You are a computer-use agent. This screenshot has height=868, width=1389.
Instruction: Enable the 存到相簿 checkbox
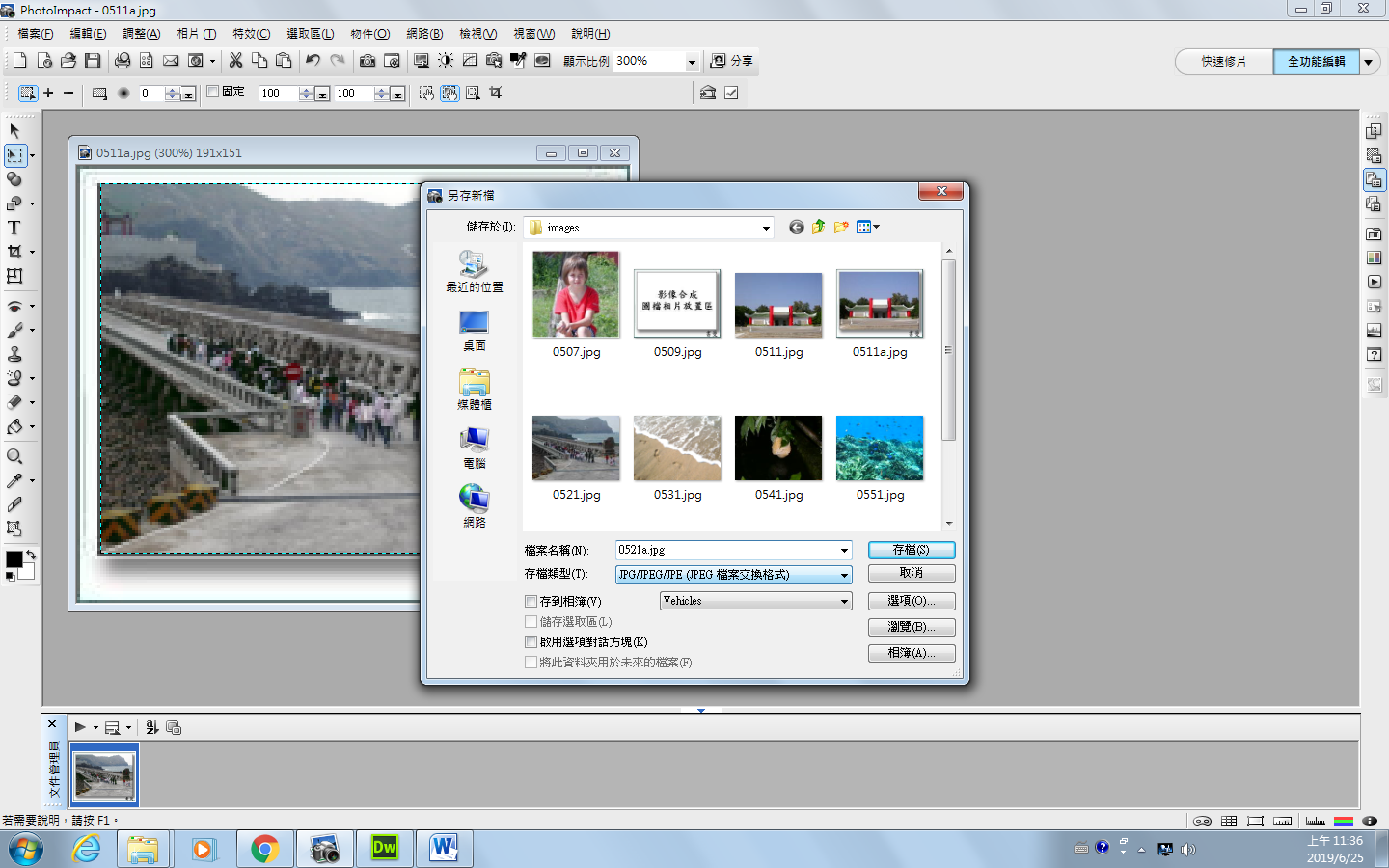coord(531,602)
